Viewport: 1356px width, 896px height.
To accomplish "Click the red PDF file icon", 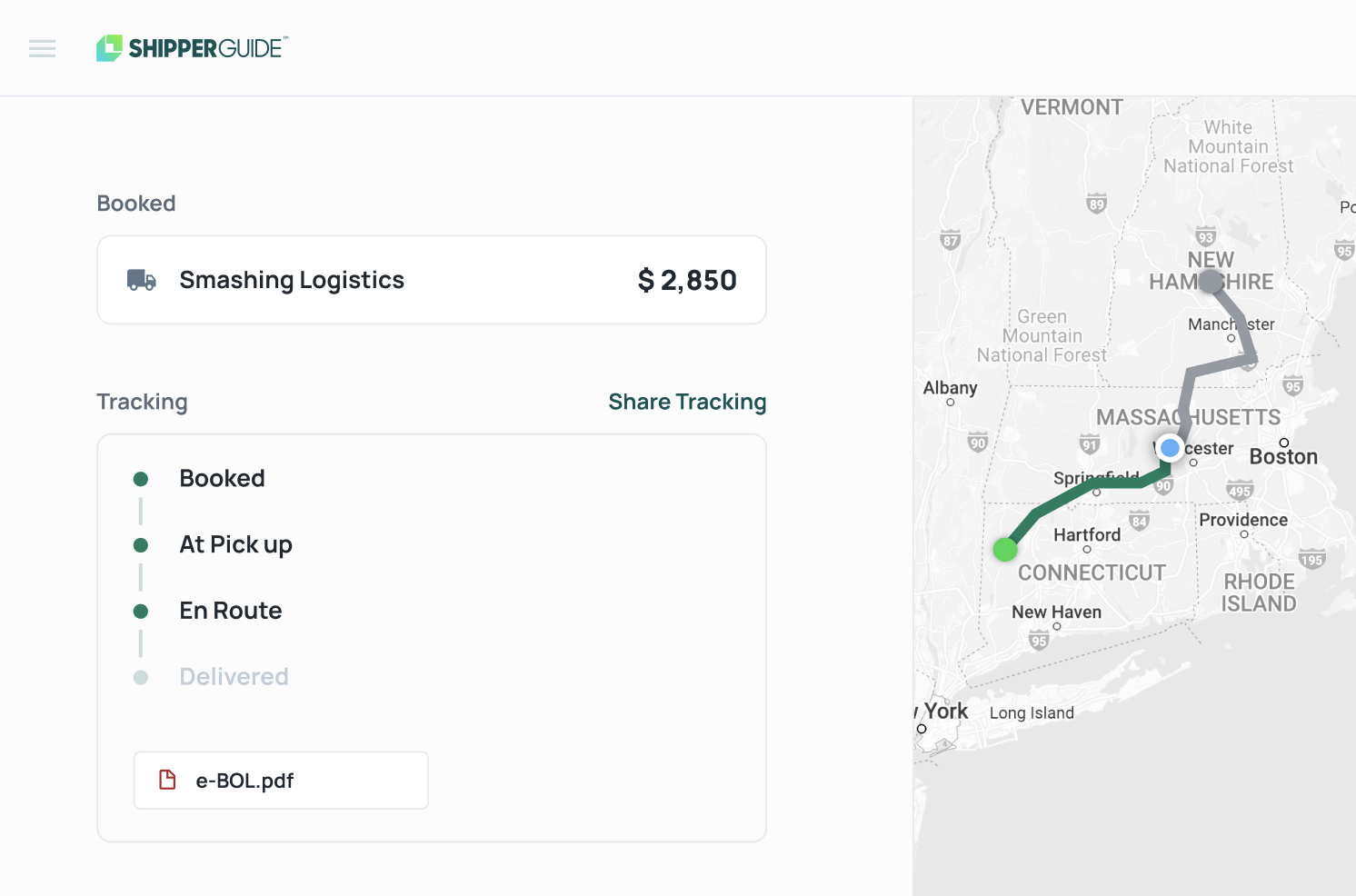I will pos(167,780).
